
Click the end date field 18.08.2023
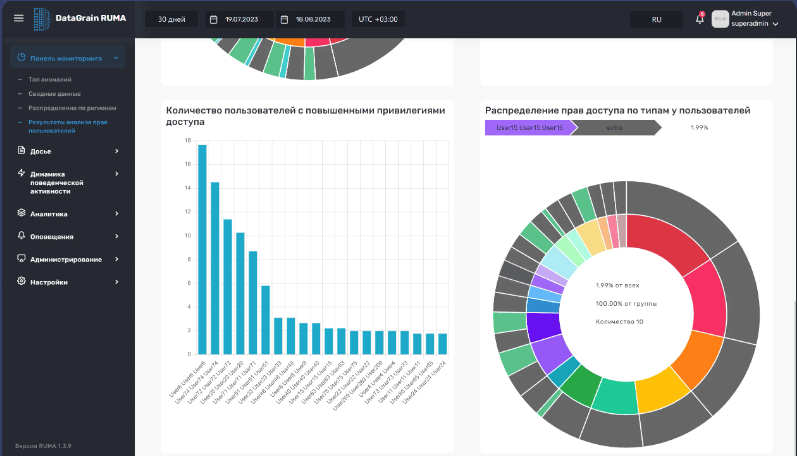(317, 19)
